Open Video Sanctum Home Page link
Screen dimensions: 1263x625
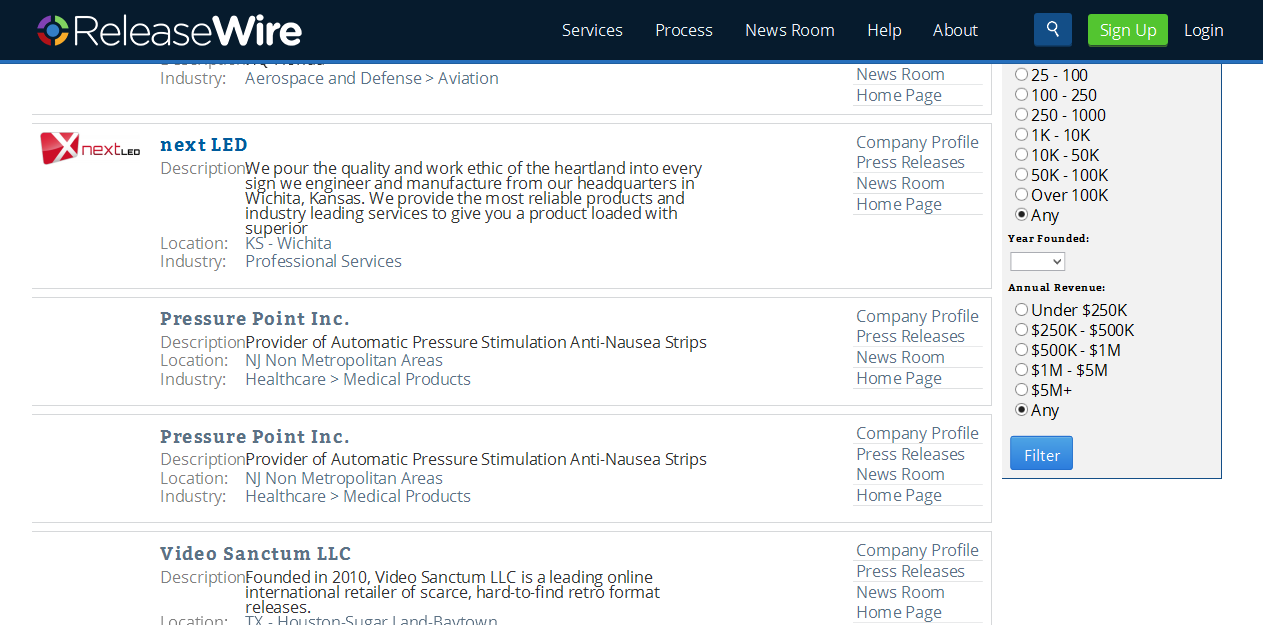(899, 612)
